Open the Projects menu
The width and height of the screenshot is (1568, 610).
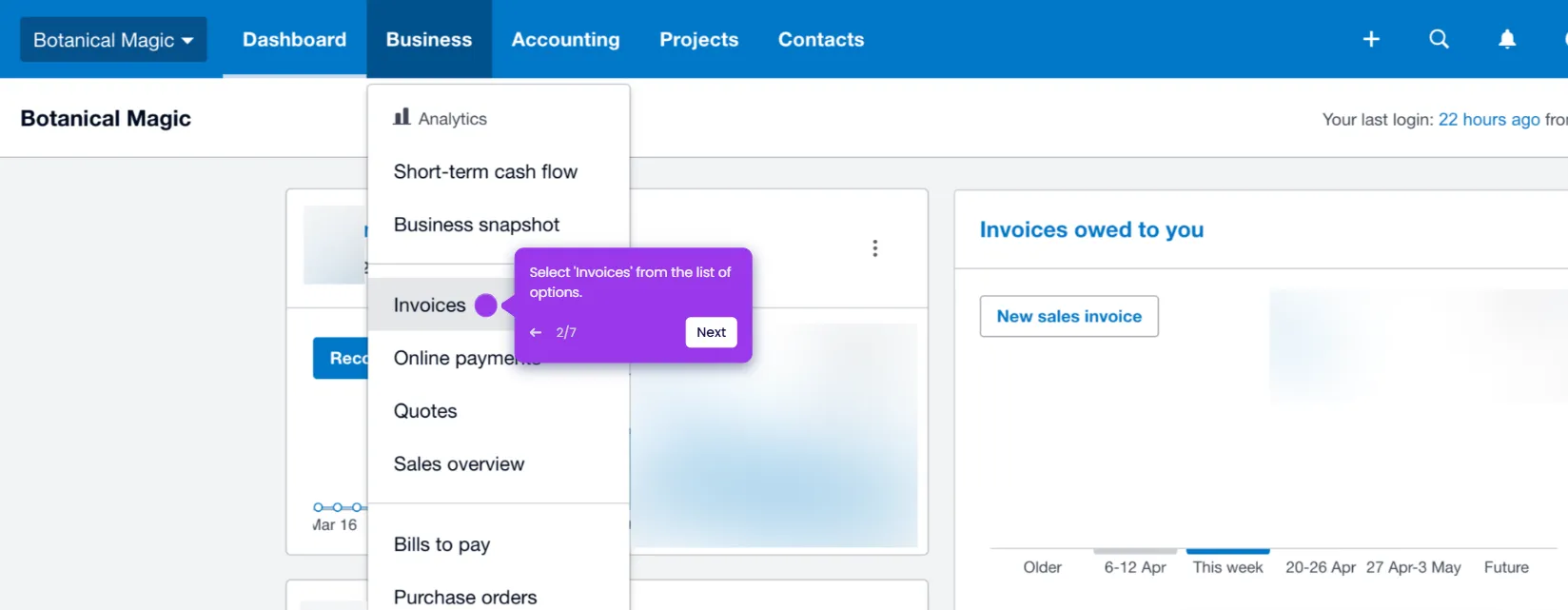[x=698, y=39]
